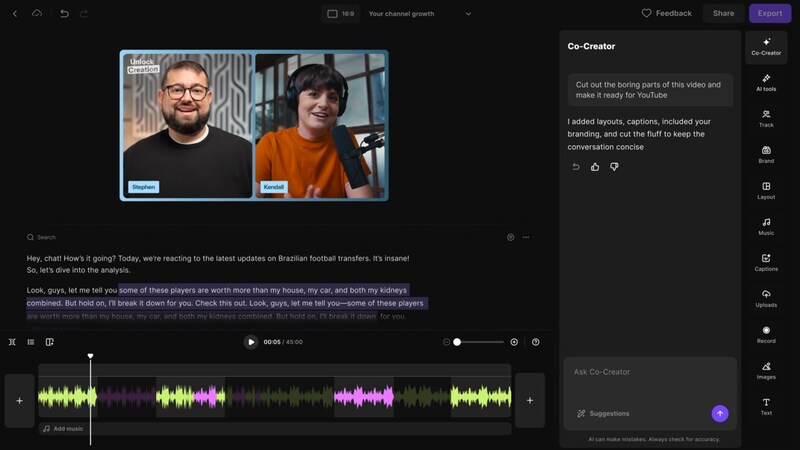Give thumbs up to Co-Creator response

[x=595, y=167]
